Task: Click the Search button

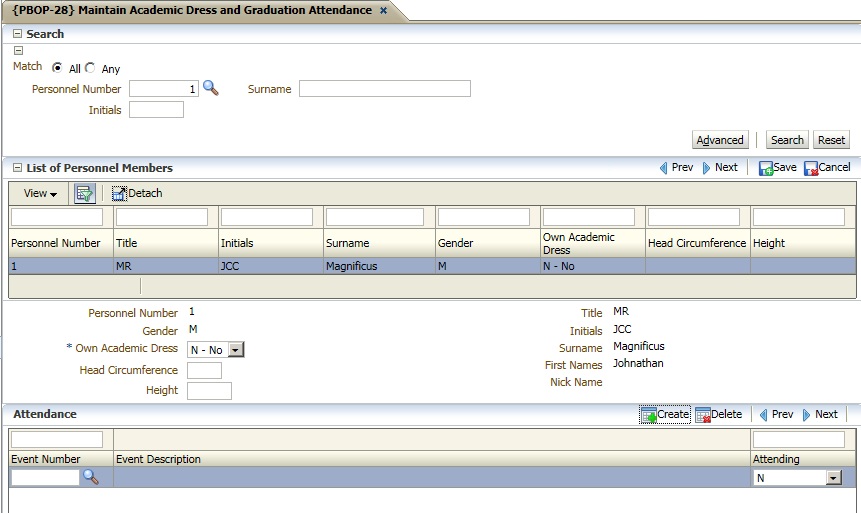Action: 787,140
